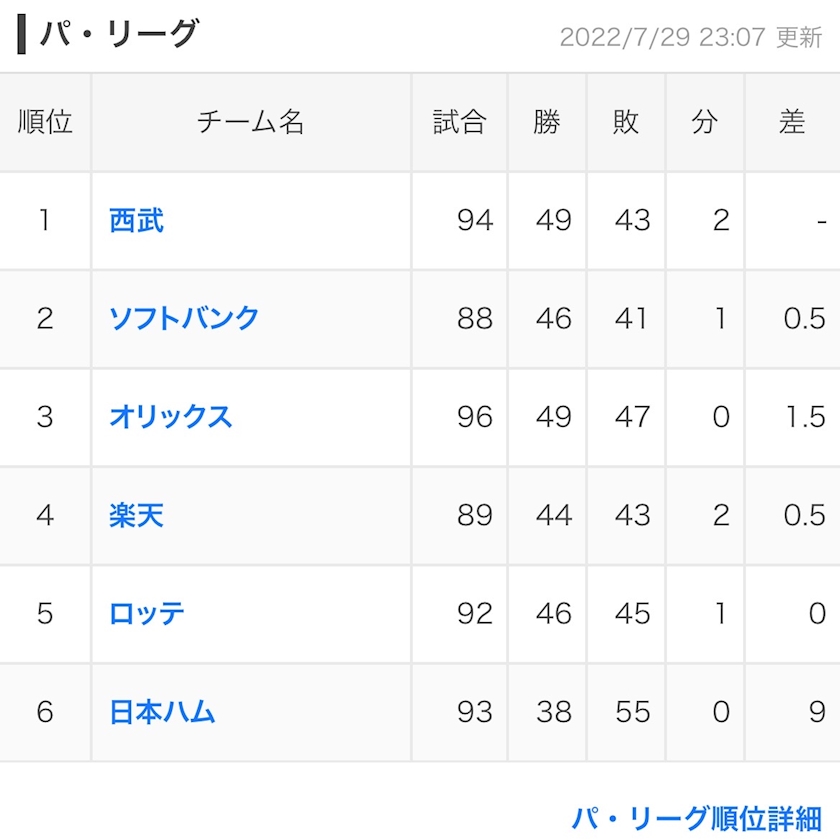The height and width of the screenshot is (840, 840).
Task: Click オリックス's game difference 1.5
Action: point(805,417)
